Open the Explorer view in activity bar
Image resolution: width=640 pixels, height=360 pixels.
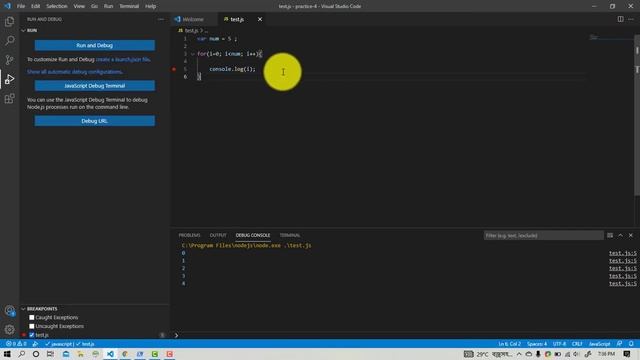[9, 22]
